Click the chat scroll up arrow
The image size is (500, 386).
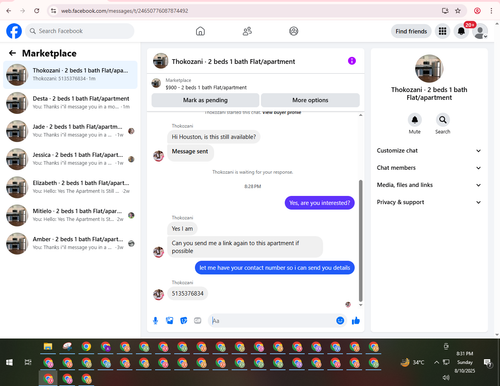click(x=360, y=115)
